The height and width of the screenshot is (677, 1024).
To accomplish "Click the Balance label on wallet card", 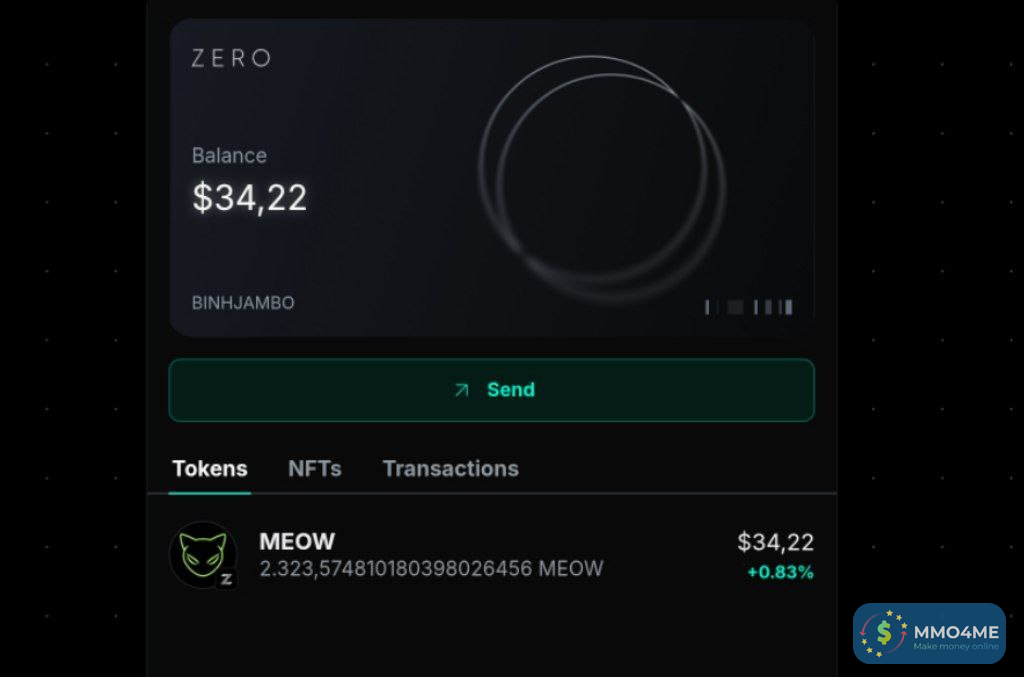I will (229, 156).
